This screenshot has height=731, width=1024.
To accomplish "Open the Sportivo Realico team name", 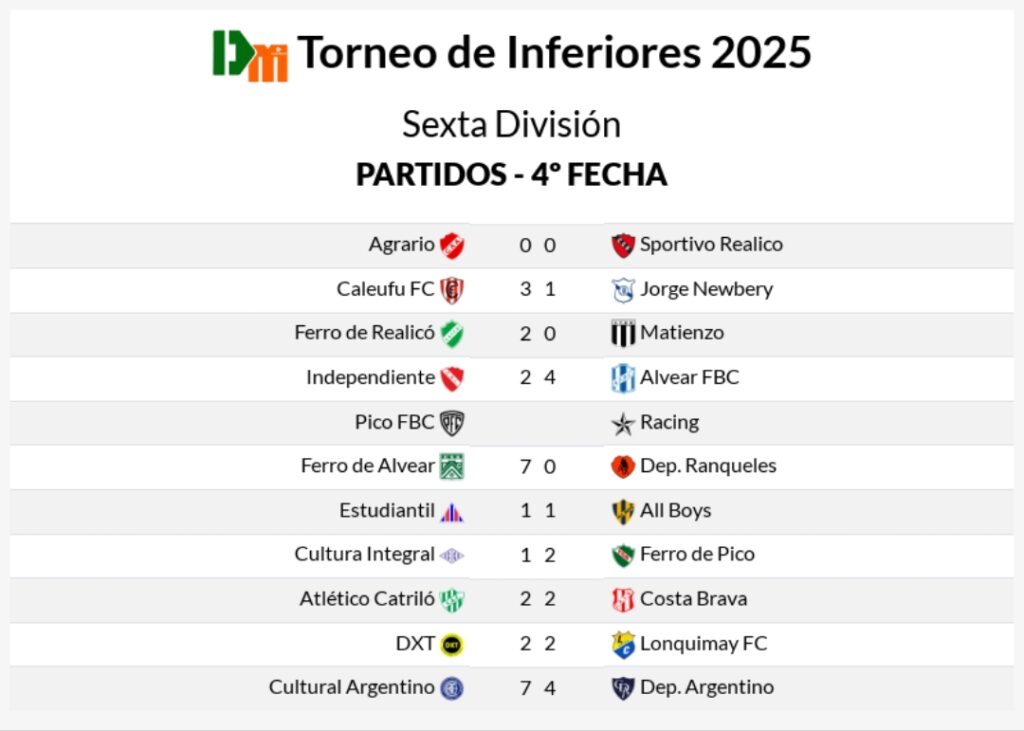I will [x=711, y=244].
